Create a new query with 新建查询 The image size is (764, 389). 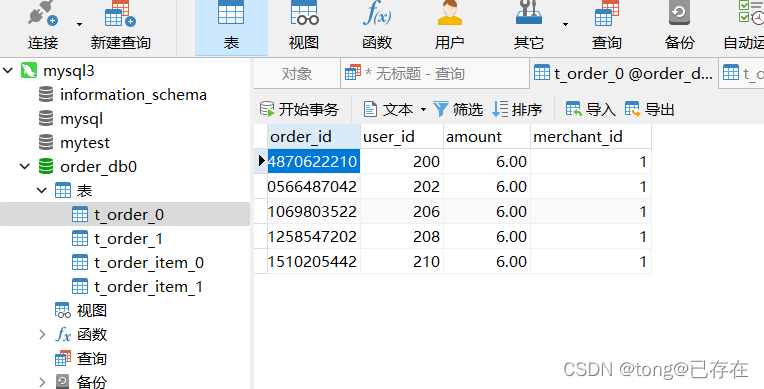coord(120,25)
